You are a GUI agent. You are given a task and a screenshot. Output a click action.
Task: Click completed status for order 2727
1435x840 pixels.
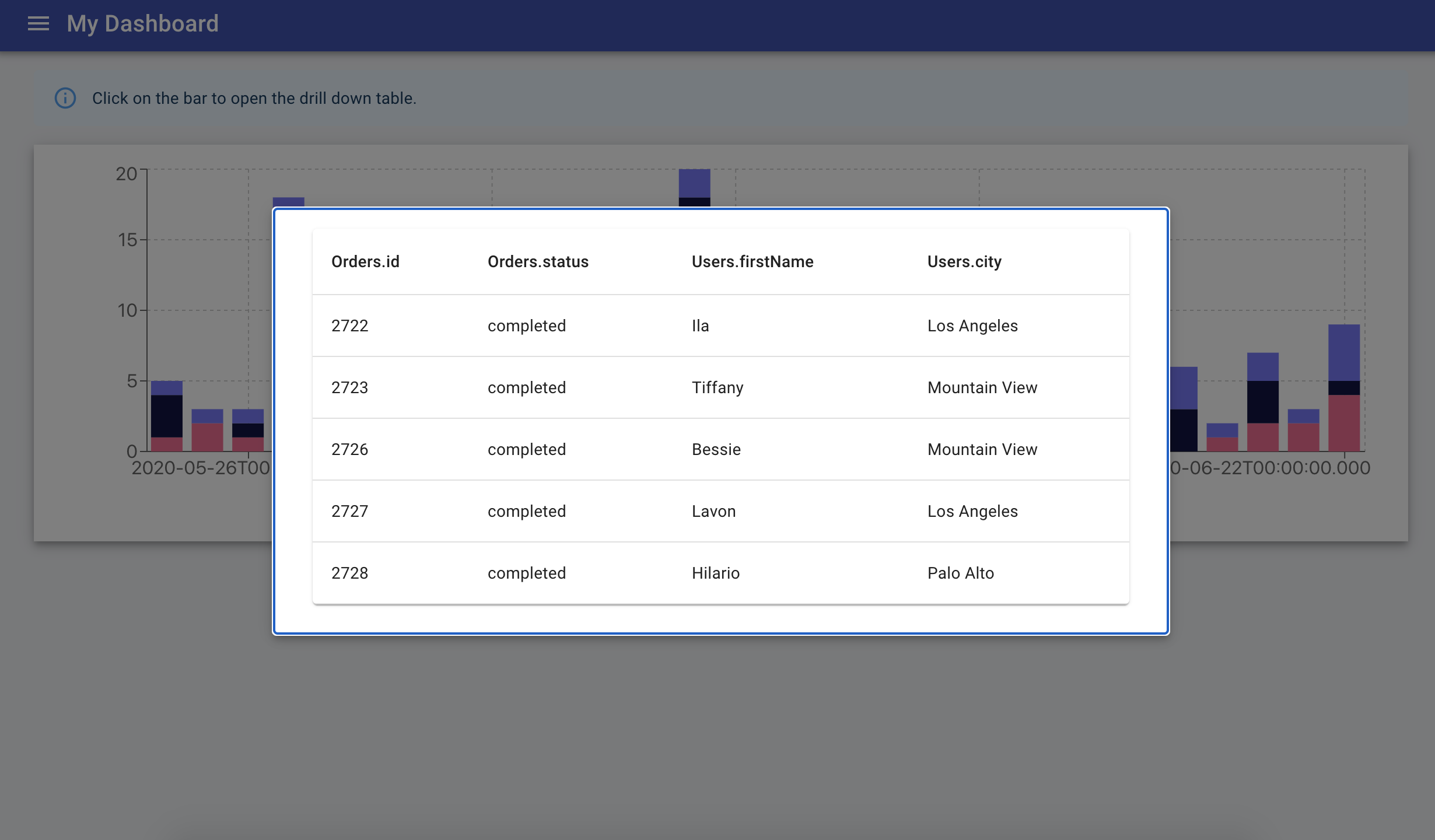pos(526,511)
